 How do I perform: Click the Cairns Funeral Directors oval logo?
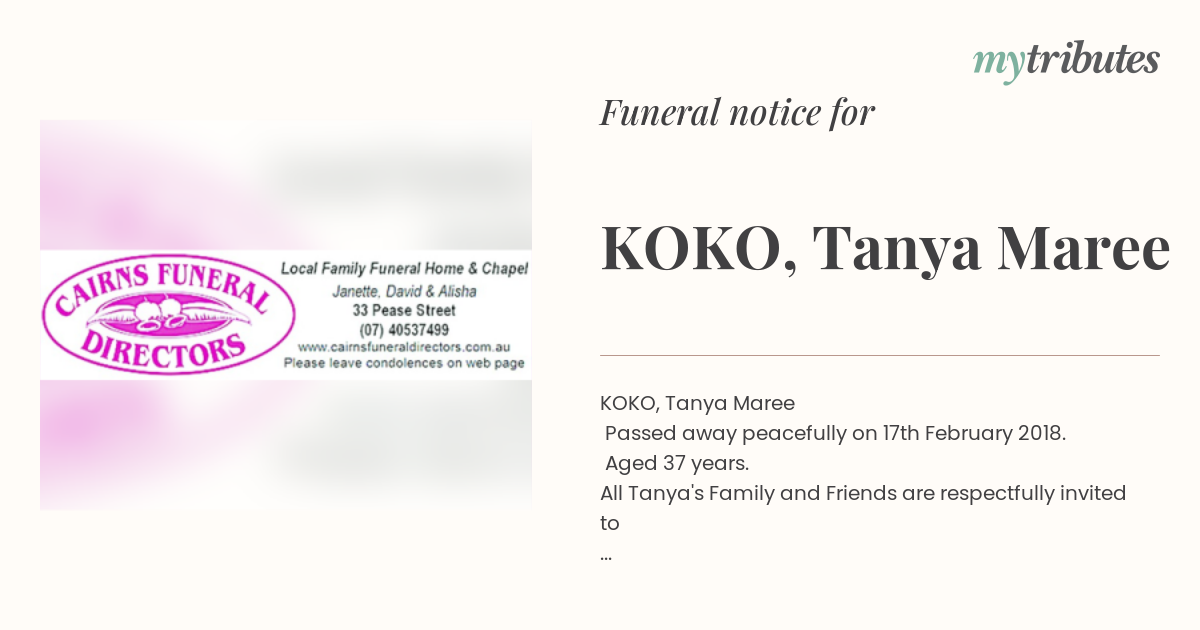coord(167,314)
